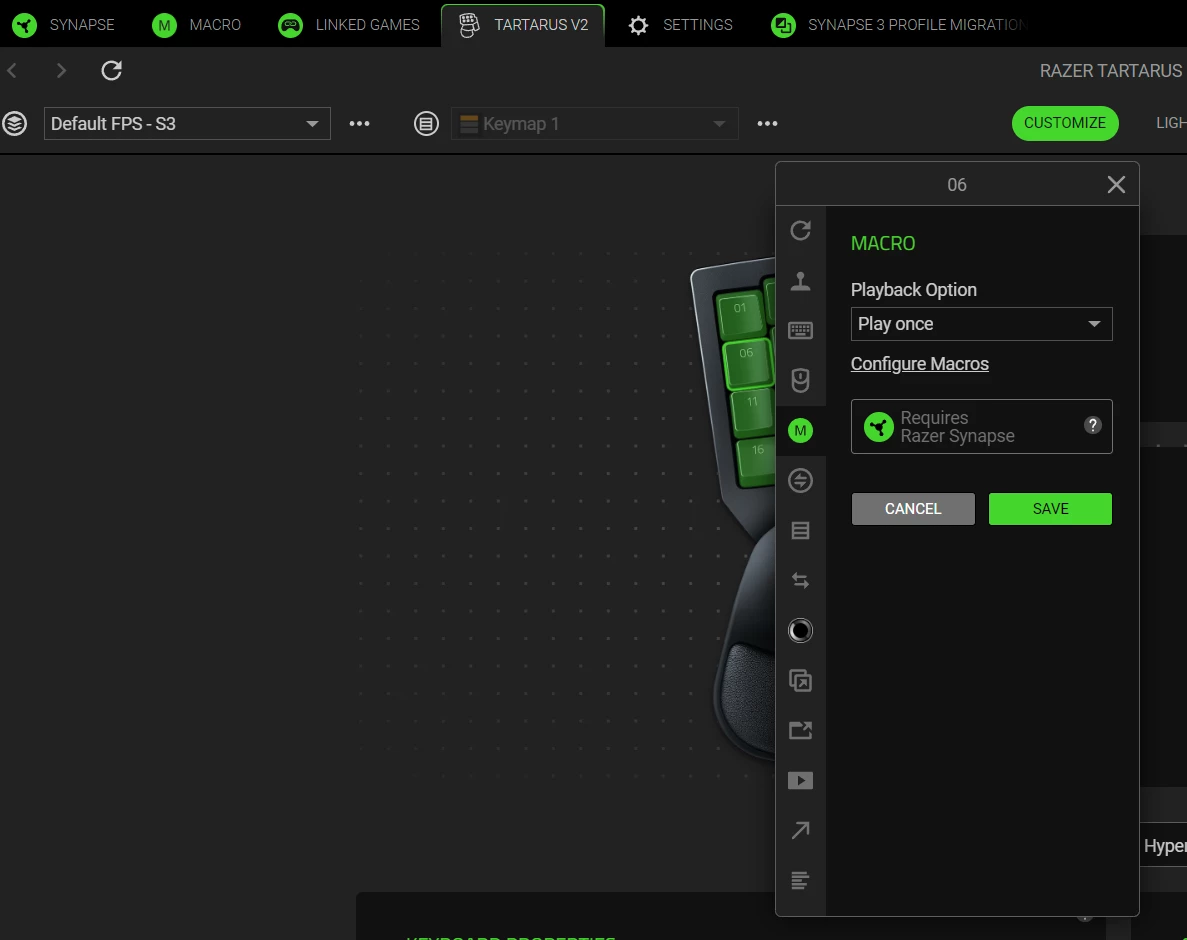
Task: Open the Configure Macros link
Action: 919,364
